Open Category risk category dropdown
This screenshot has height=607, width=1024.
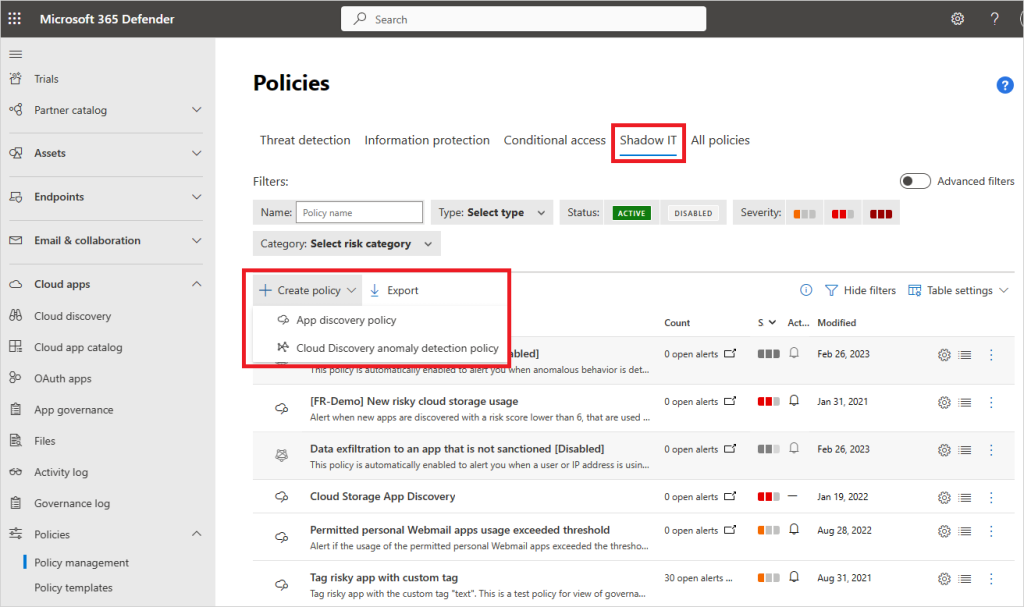(x=346, y=244)
